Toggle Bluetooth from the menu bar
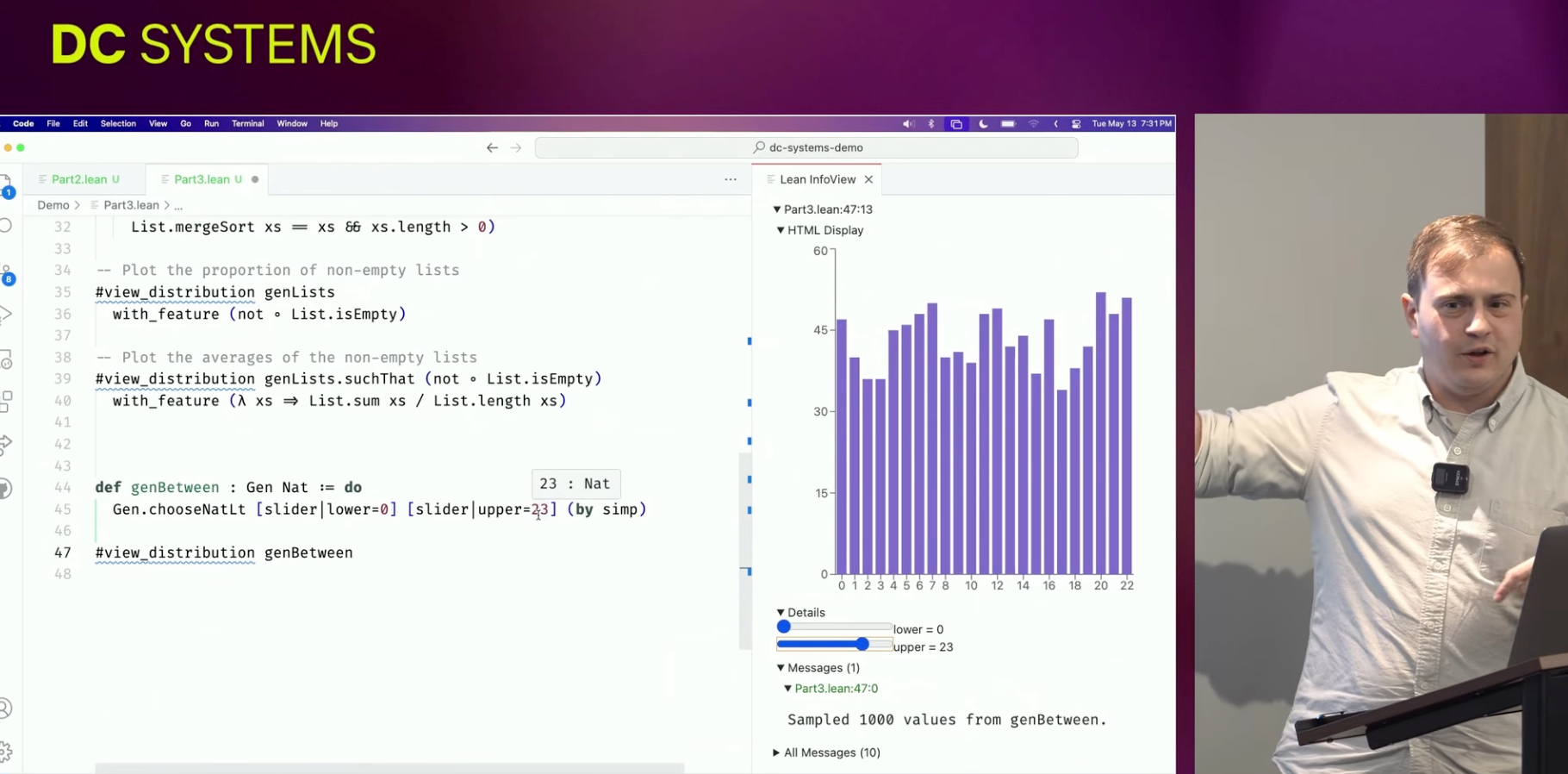Screen dimensions: 1568x774 931,124
